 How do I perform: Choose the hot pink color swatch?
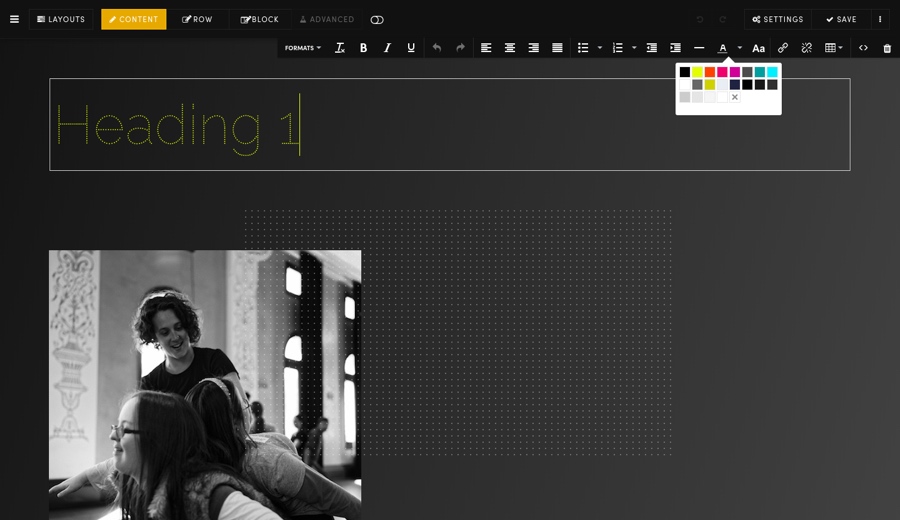(x=722, y=72)
